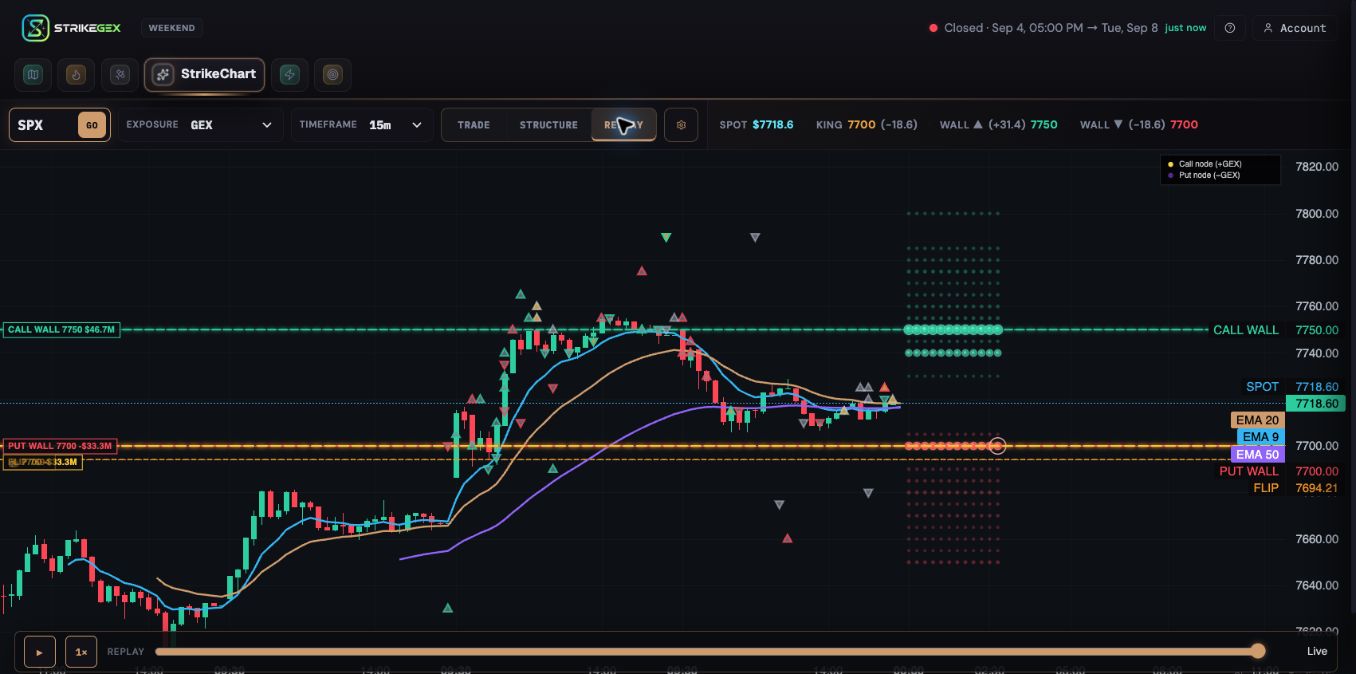This screenshot has width=1356, height=674.
Task: Click the SPOT label by the price axis
Action: pyautogui.click(x=1262, y=387)
